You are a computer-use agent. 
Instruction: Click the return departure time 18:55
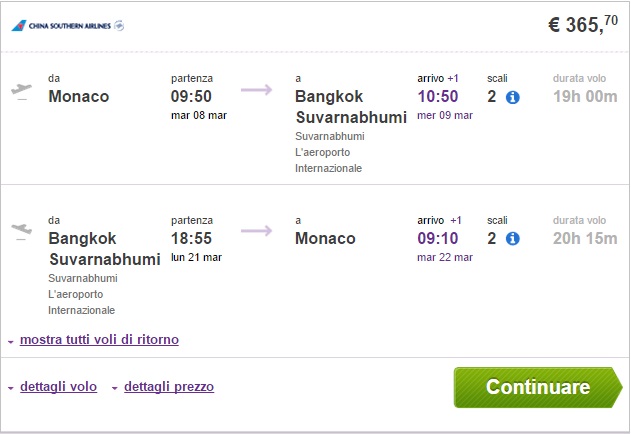(192, 238)
